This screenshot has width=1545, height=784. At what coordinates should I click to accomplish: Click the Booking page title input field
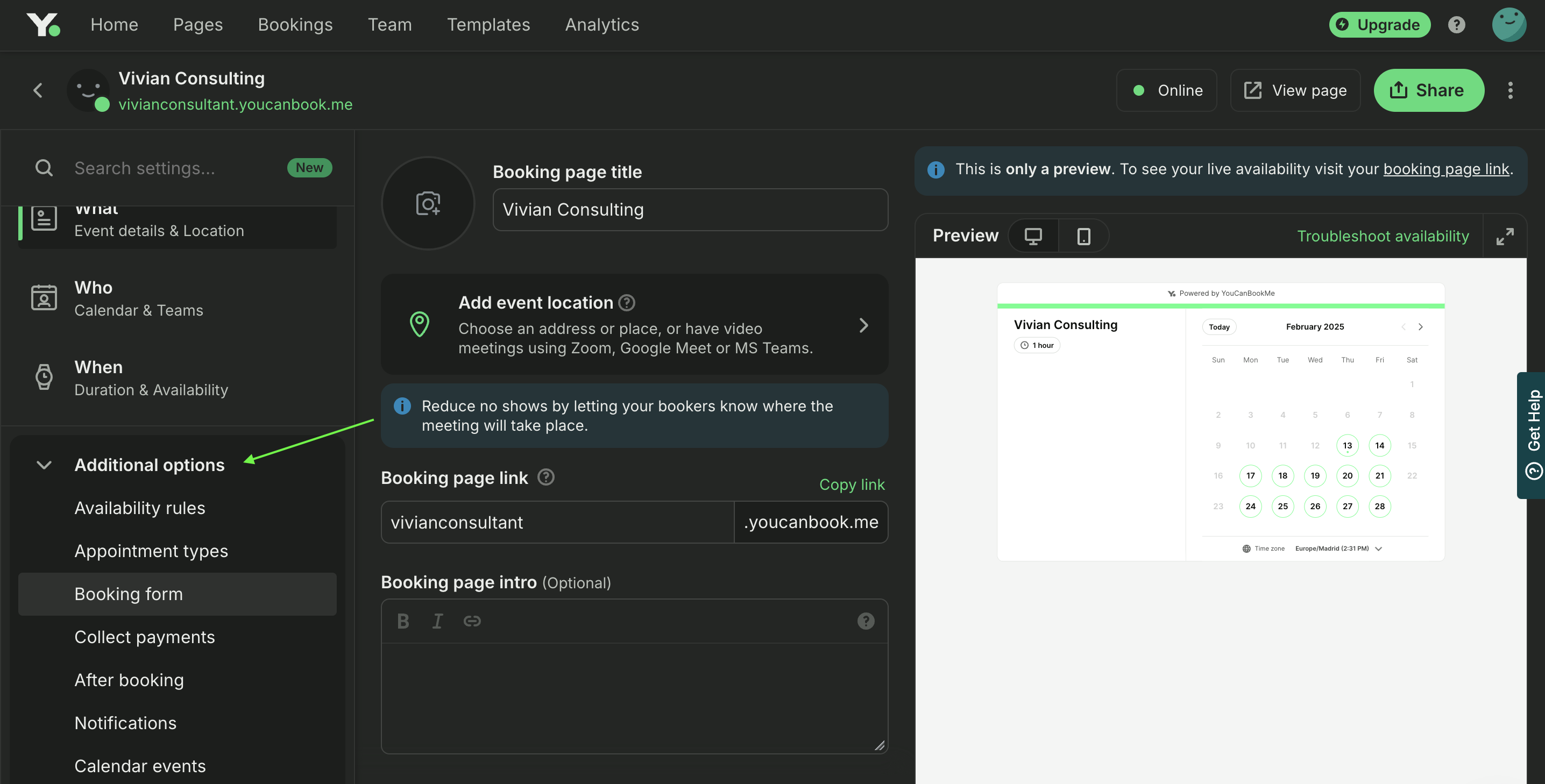coord(690,209)
